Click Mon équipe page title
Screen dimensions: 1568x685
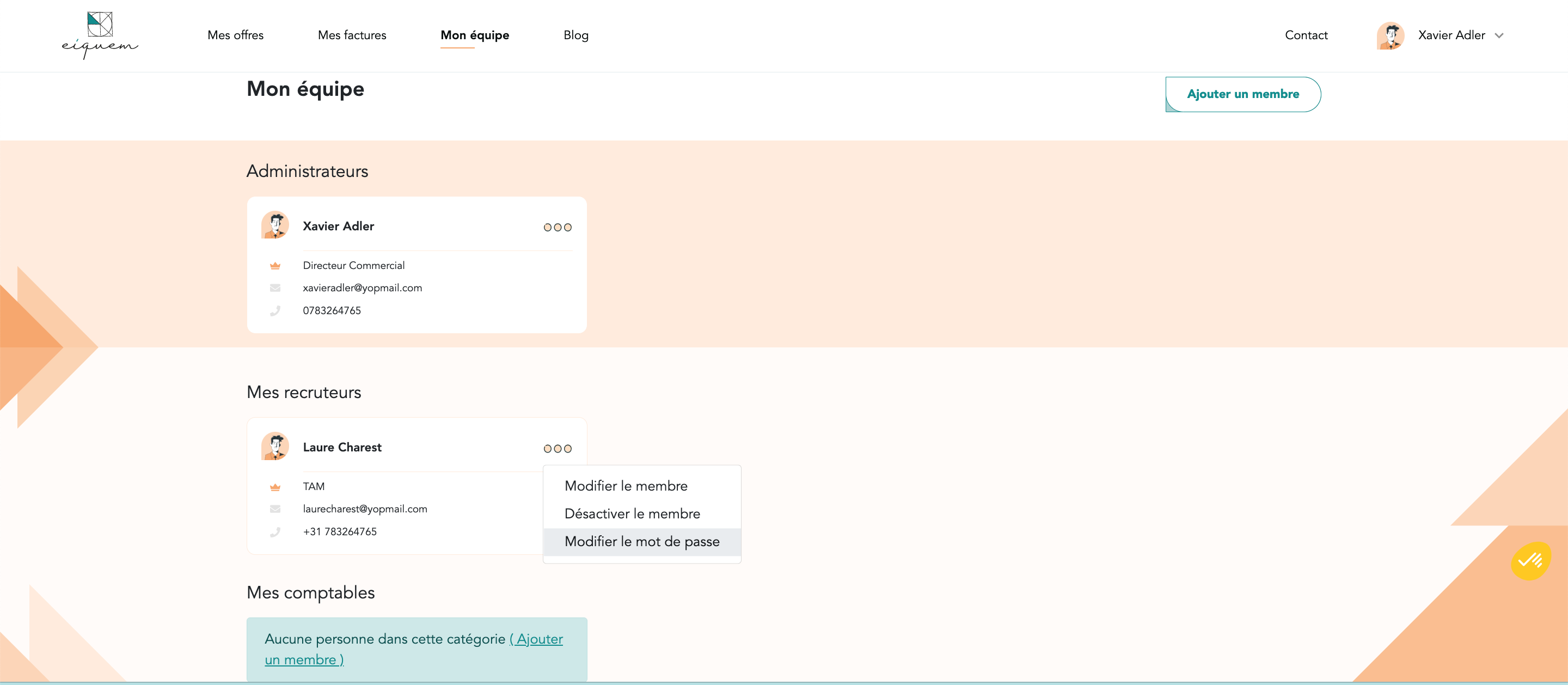tap(305, 89)
